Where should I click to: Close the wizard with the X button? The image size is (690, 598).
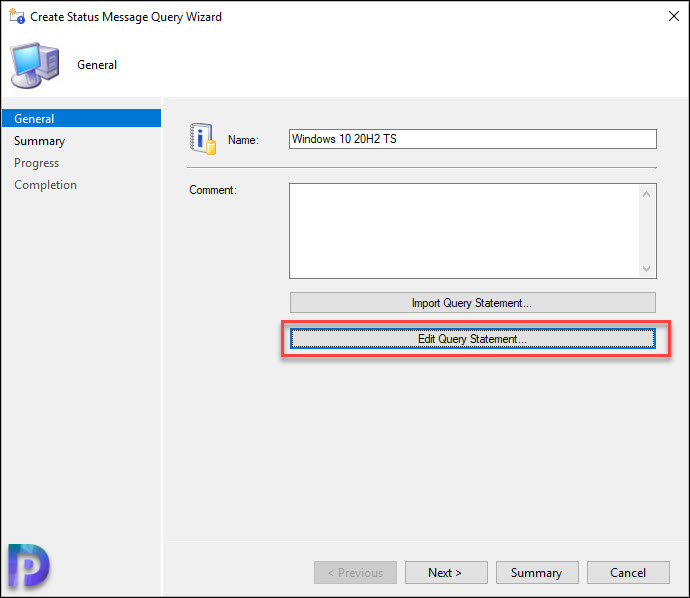[x=673, y=16]
